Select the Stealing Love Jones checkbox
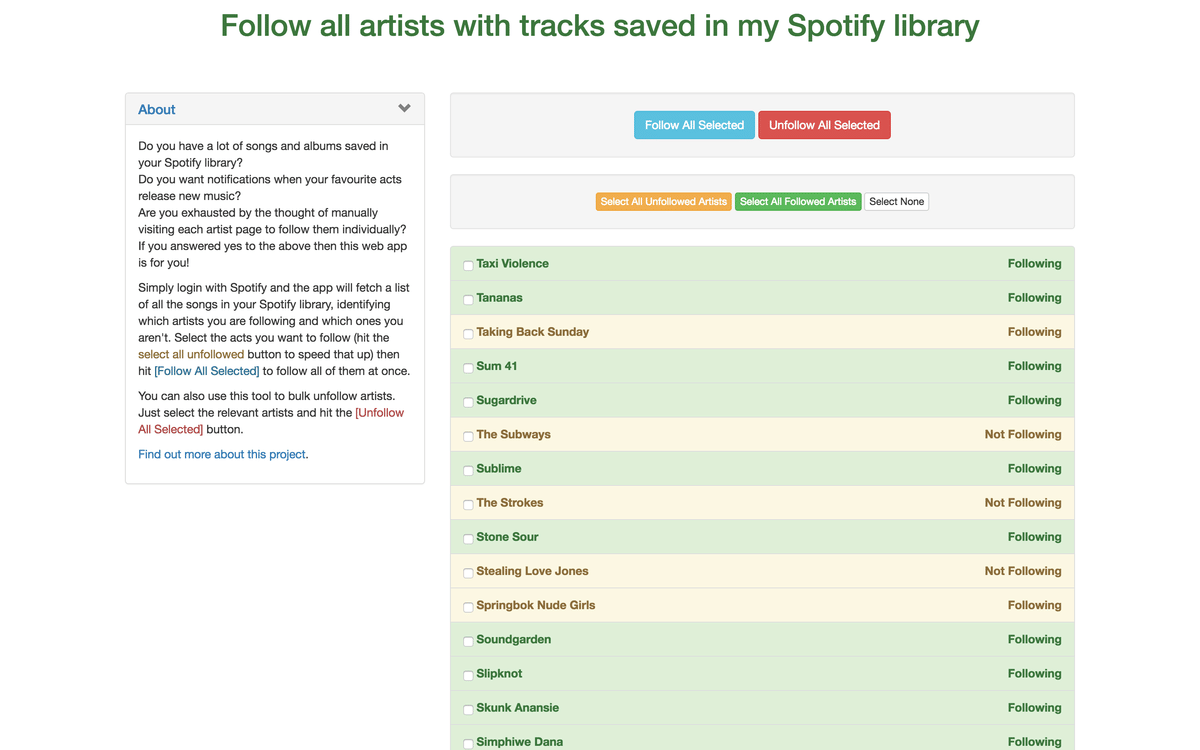Screen dimensions: 1200x750 click(468, 573)
